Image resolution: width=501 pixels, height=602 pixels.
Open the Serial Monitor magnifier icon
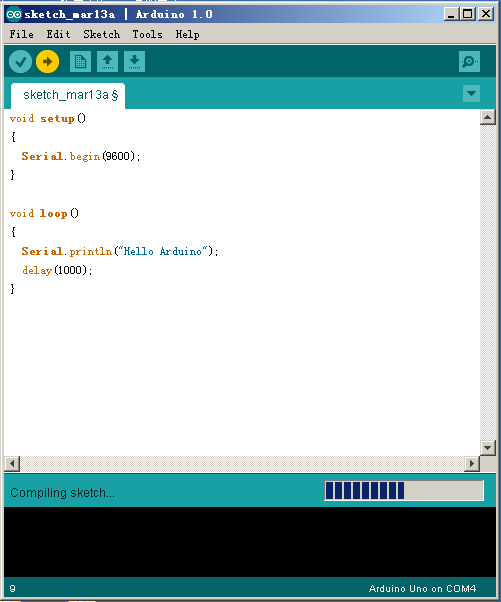point(469,61)
